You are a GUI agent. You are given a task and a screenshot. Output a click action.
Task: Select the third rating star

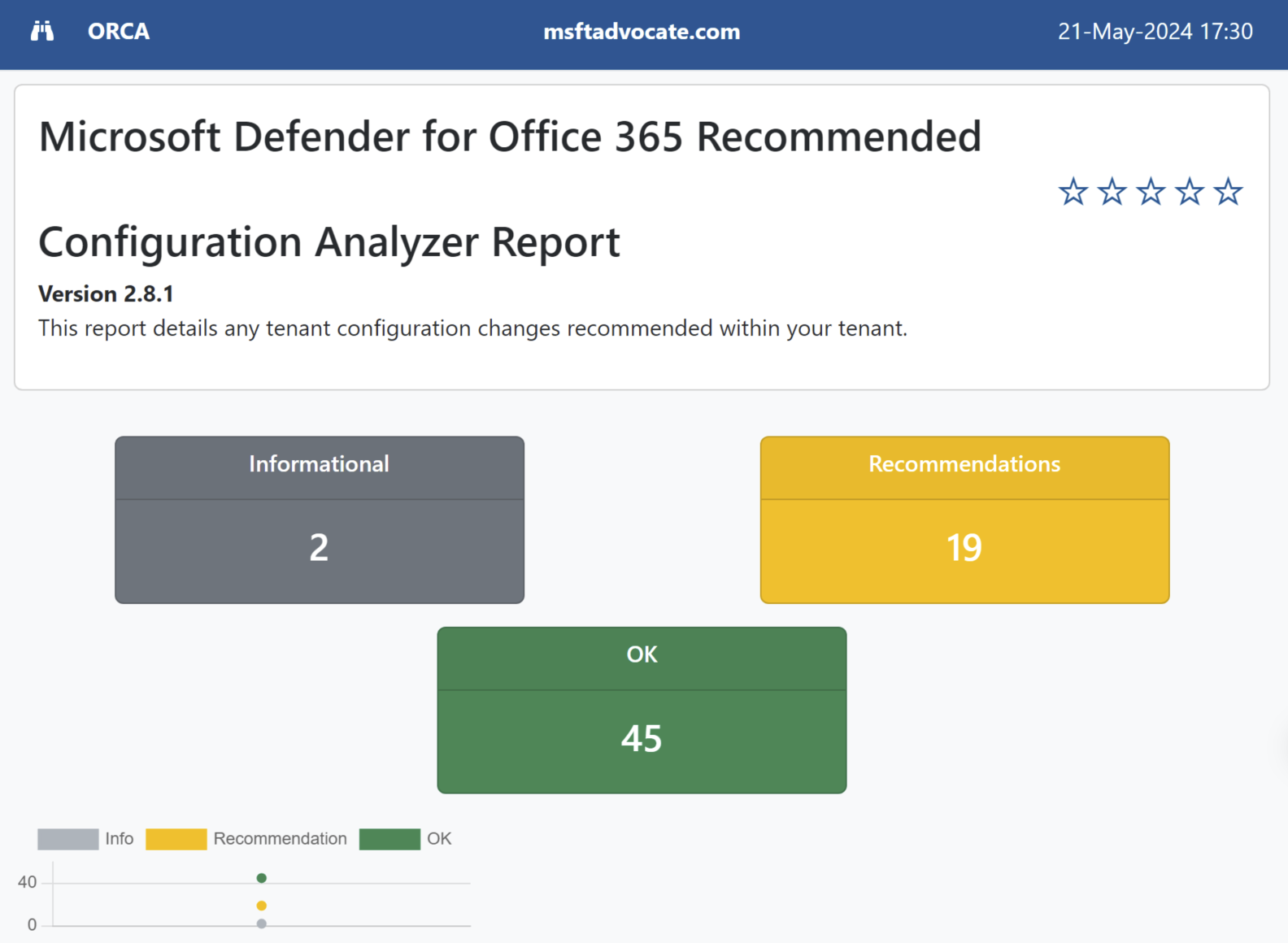coord(1151,193)
